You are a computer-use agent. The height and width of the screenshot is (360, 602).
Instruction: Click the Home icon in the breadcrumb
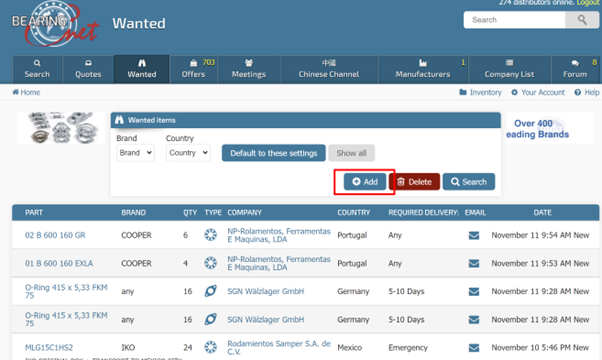(x=15, y=92)
